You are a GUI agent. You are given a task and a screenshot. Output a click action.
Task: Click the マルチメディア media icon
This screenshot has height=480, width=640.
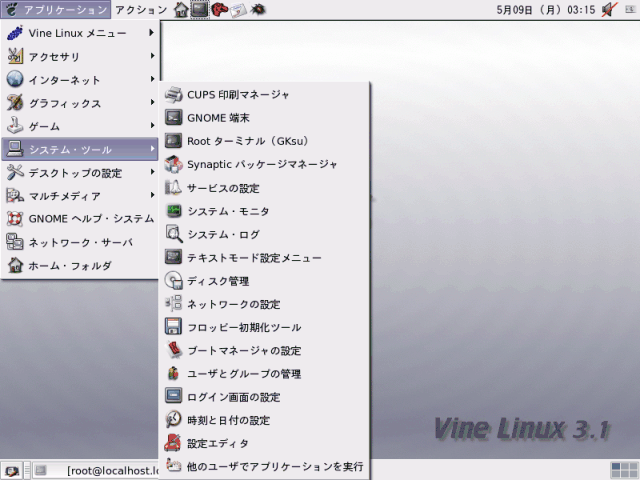[15, 196]
